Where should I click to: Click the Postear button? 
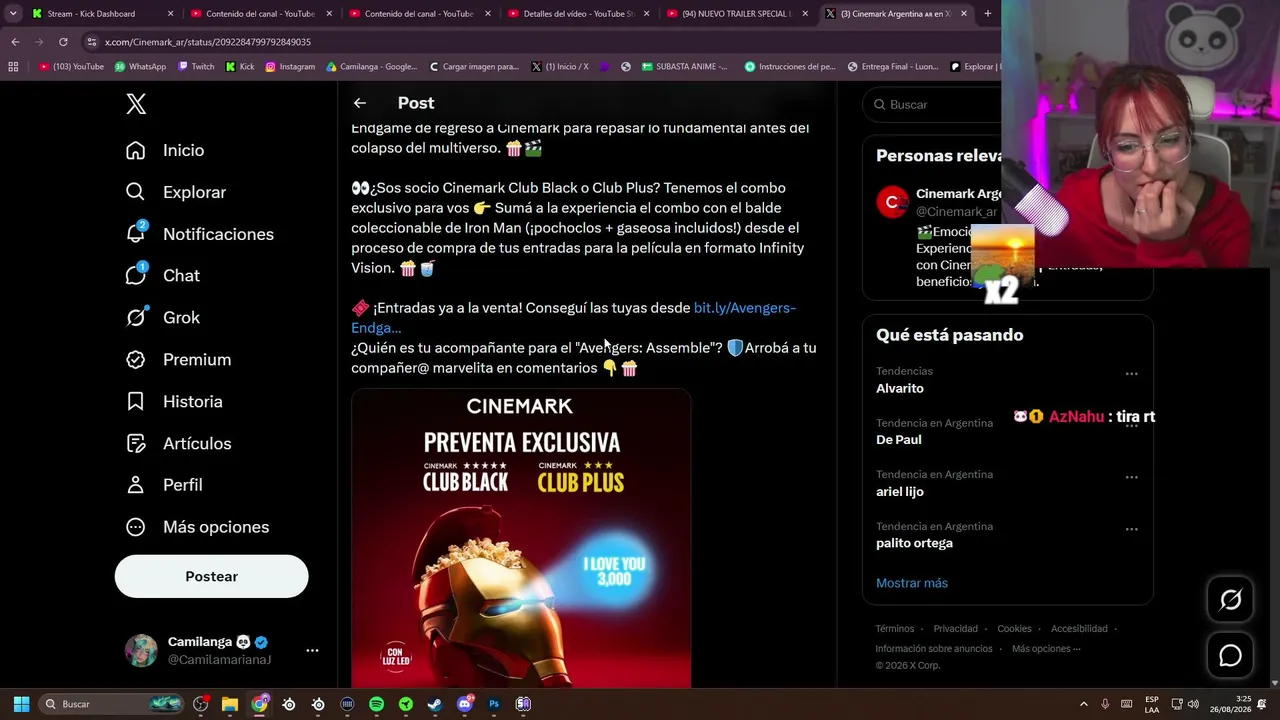[x=211, y=576]
